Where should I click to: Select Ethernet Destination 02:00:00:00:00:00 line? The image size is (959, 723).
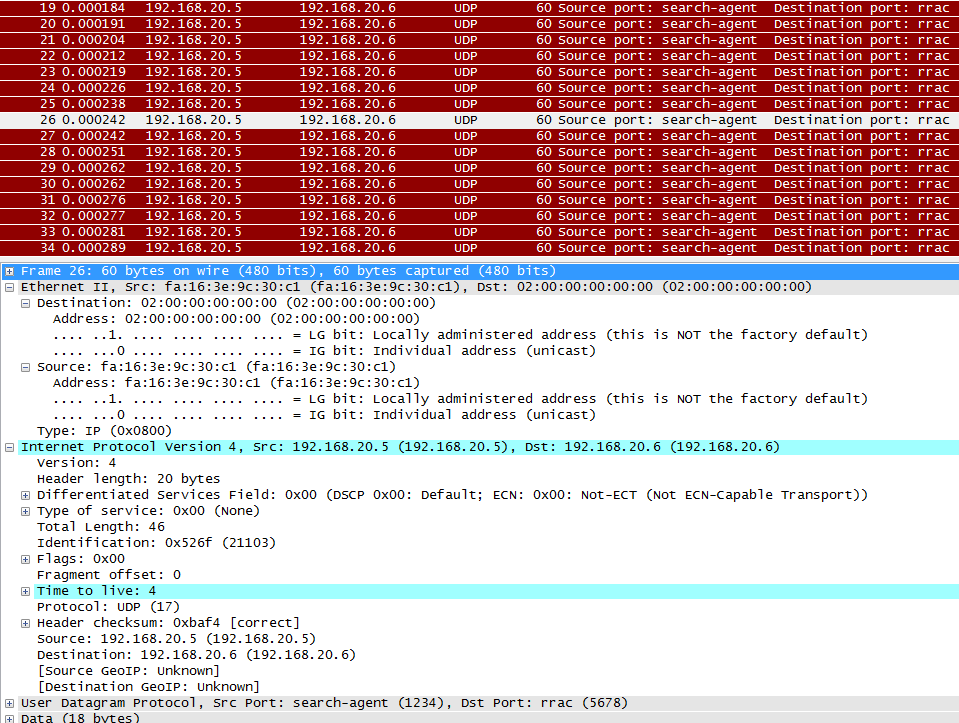tap(236, 303)
